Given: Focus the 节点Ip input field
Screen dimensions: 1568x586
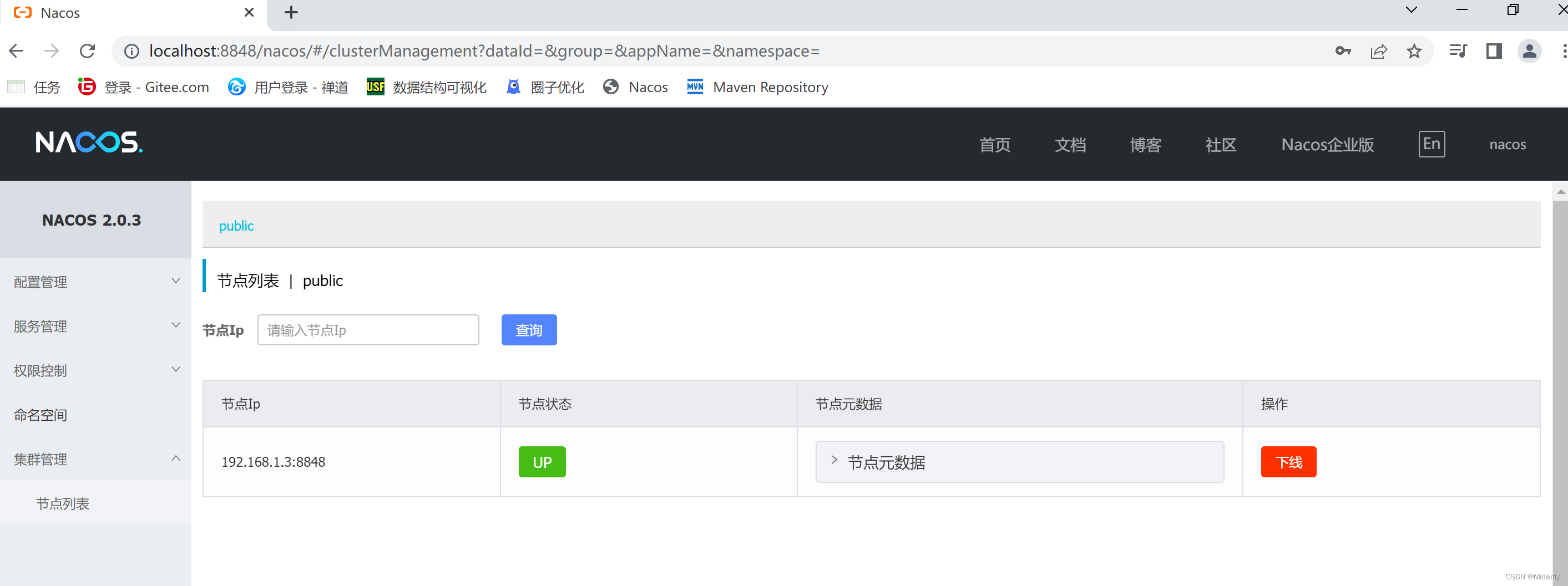Looking at the screenshot, I should point(368,330).
